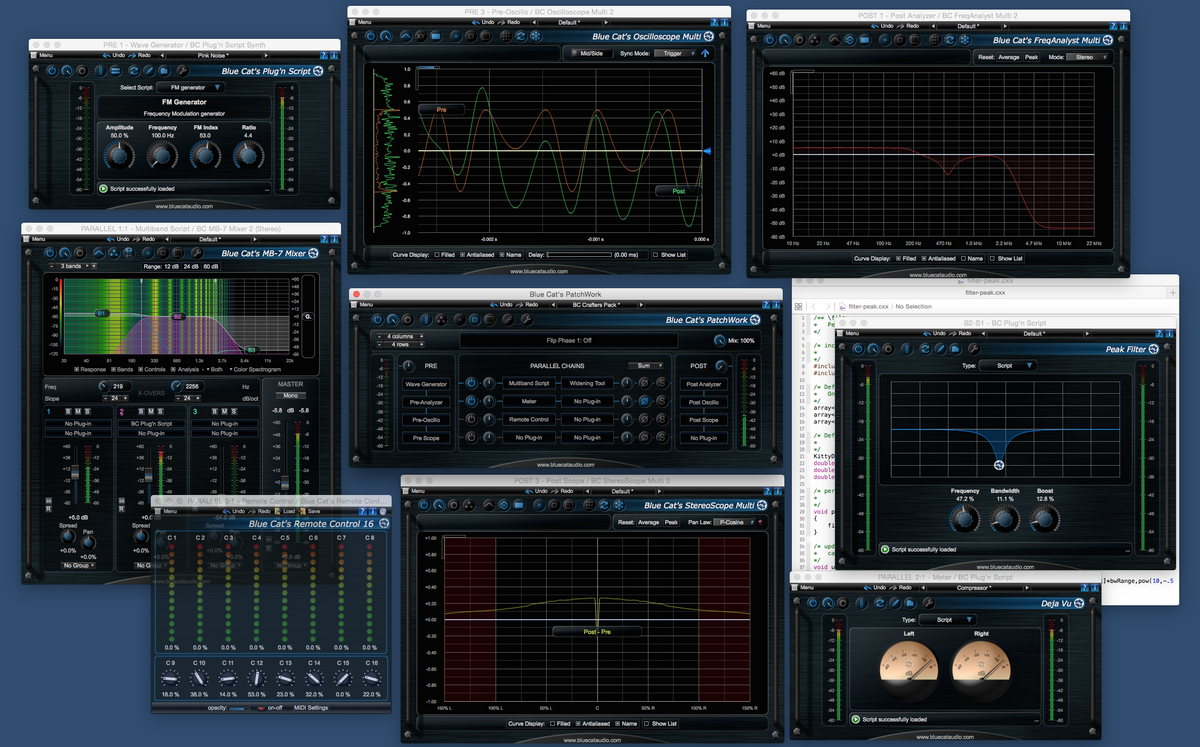Open the Sync Mode Trigger dropdown
The image size is (1200, 747).
point(675,53)
